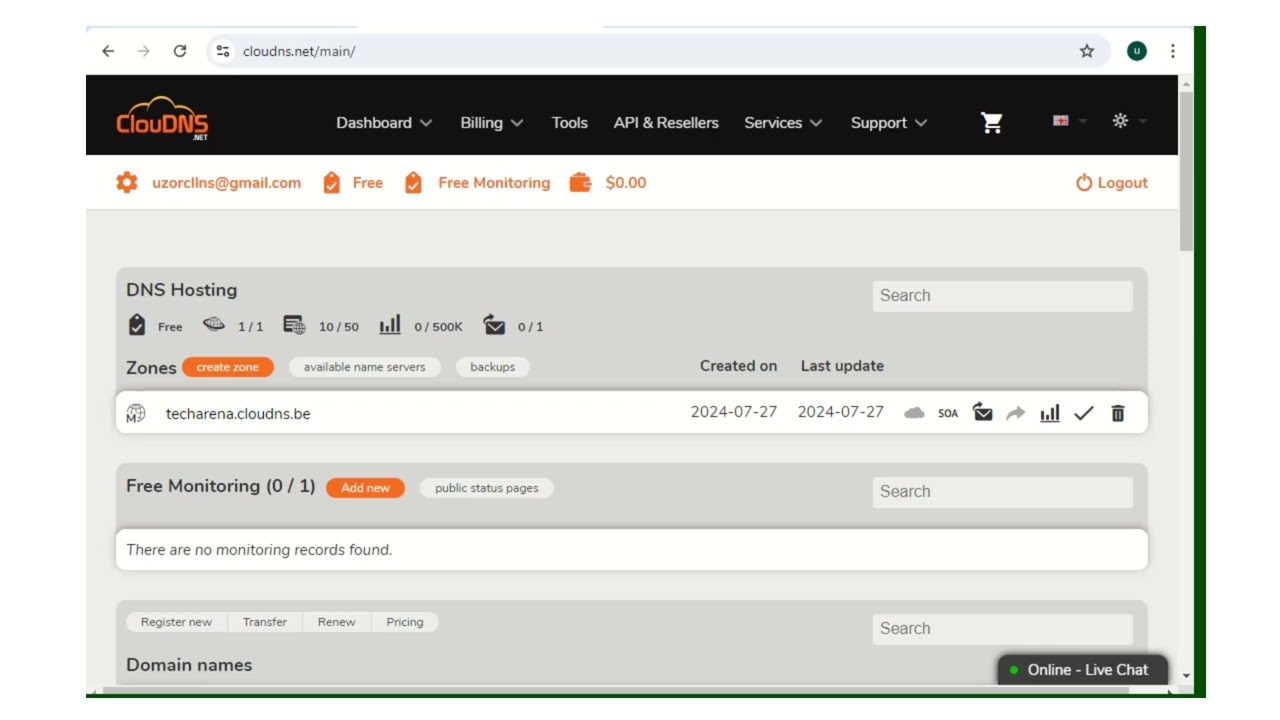This screenshot has height=720, width=1280.
Task: Click the ClouDNS logo
Action: 162,119
